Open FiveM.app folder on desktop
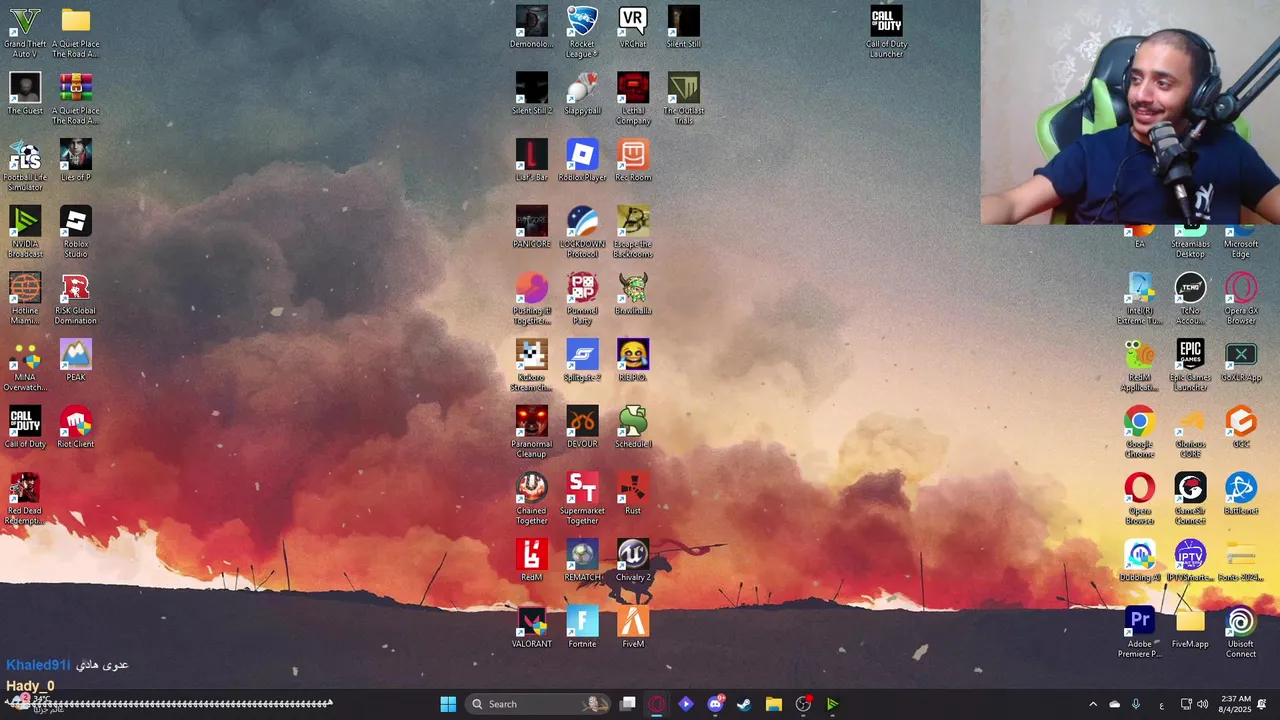 [1190, 627]
